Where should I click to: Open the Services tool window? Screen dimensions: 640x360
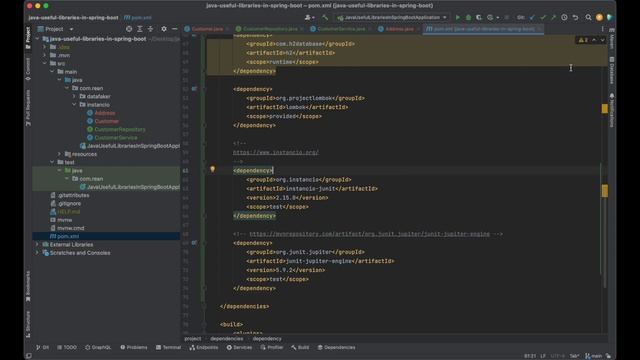pyautogui.click(x=239, y=347)
